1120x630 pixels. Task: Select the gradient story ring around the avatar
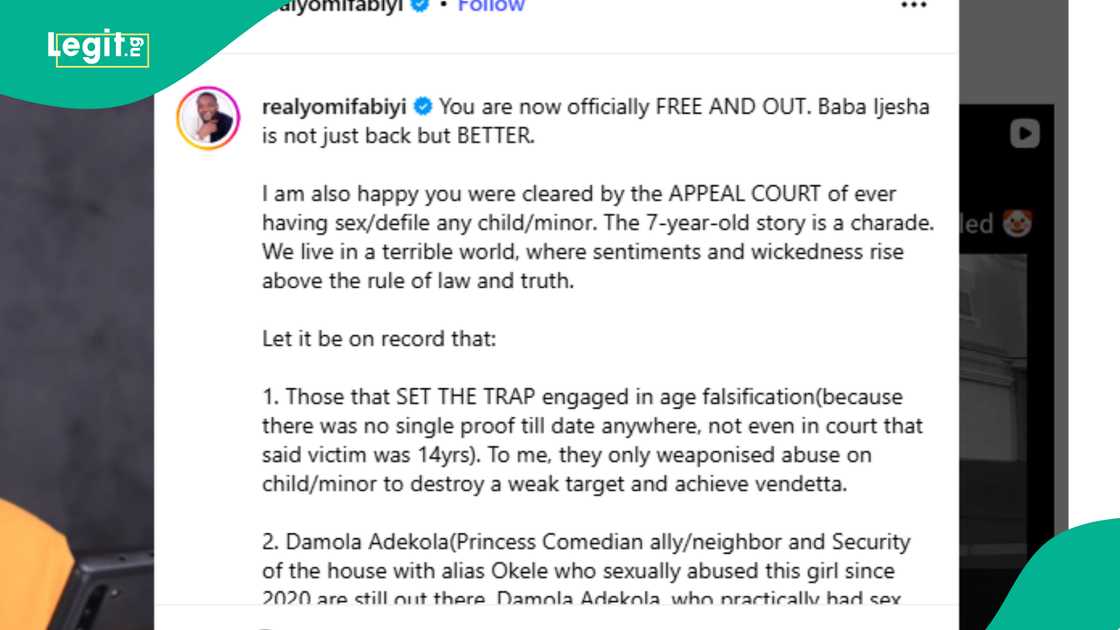coord(209,117)
